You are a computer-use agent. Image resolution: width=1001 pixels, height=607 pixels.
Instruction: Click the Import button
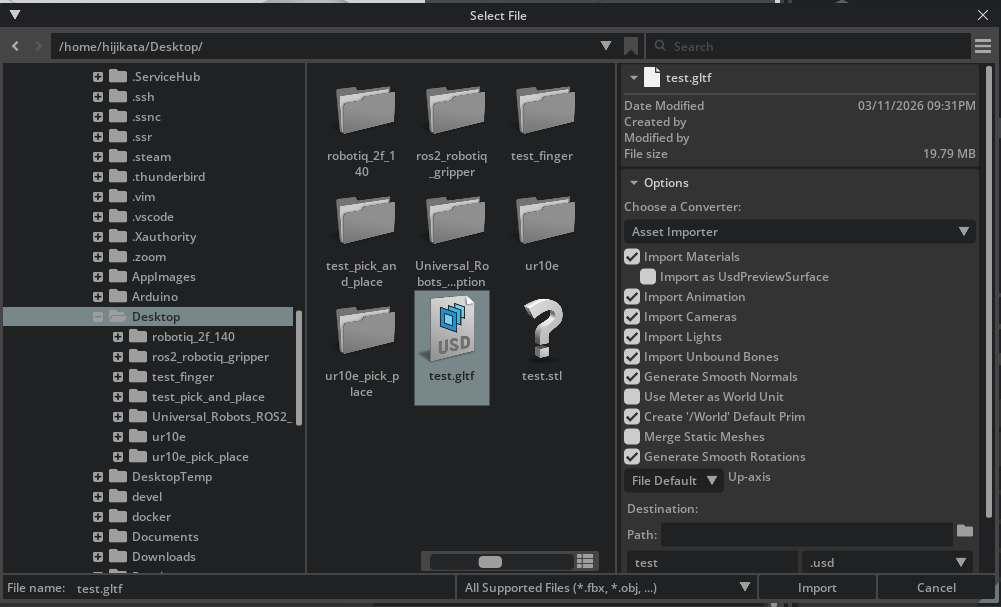pos(817,587)
